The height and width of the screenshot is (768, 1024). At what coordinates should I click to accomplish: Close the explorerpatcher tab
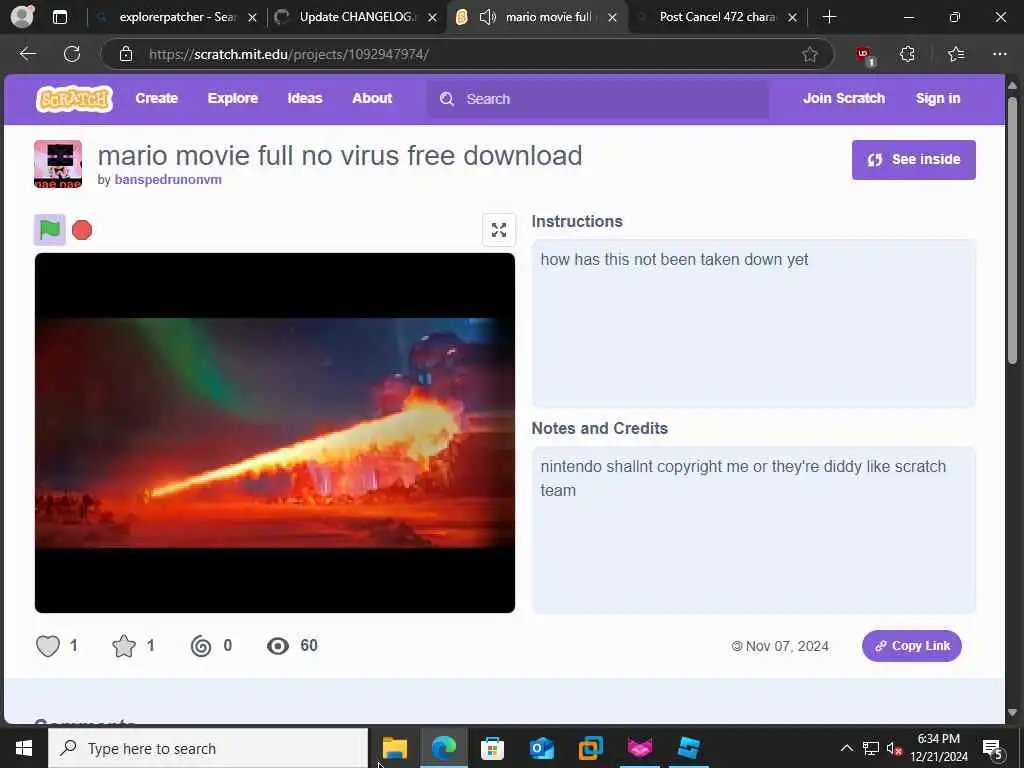click(253, 18)
